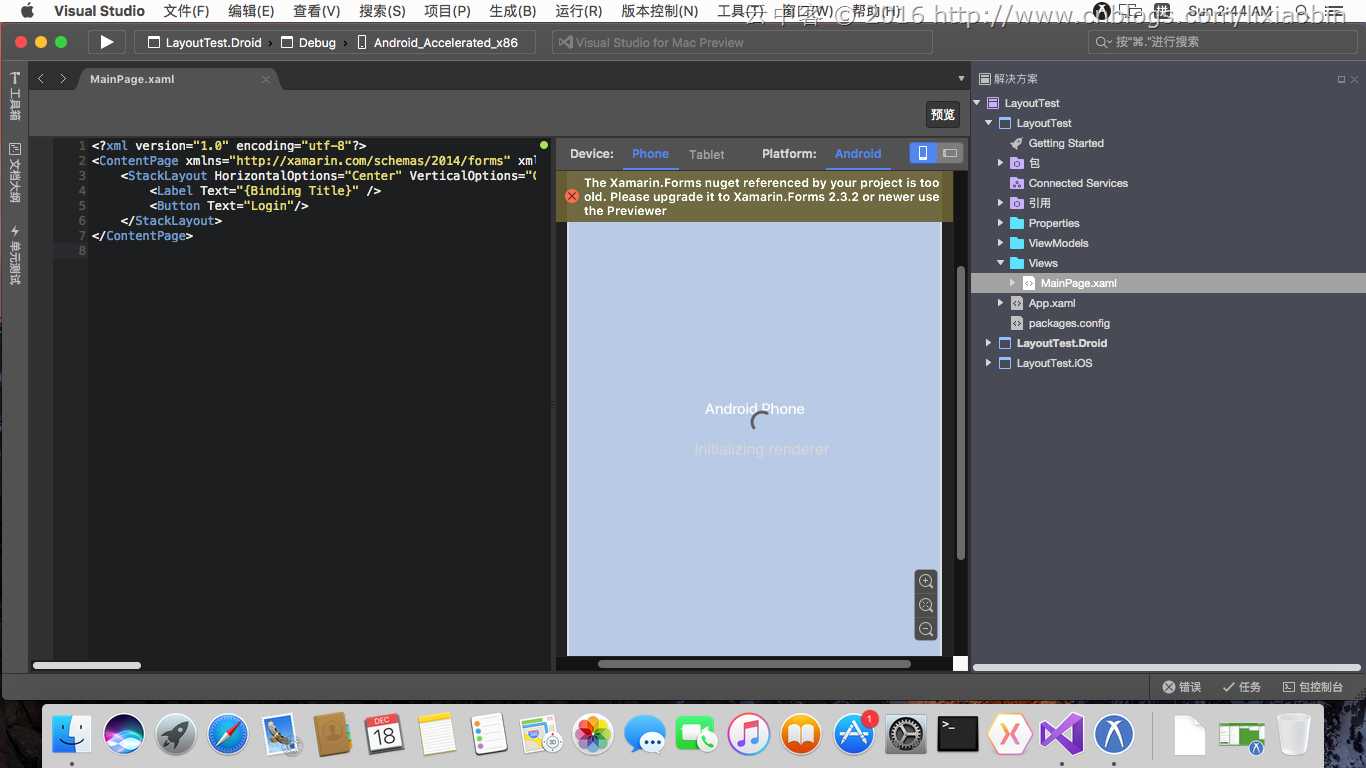Screen dimensions: 1366x768
Task: Open the document outline sidebar panel
Action: pyautogui.click(x=14, y=172)
